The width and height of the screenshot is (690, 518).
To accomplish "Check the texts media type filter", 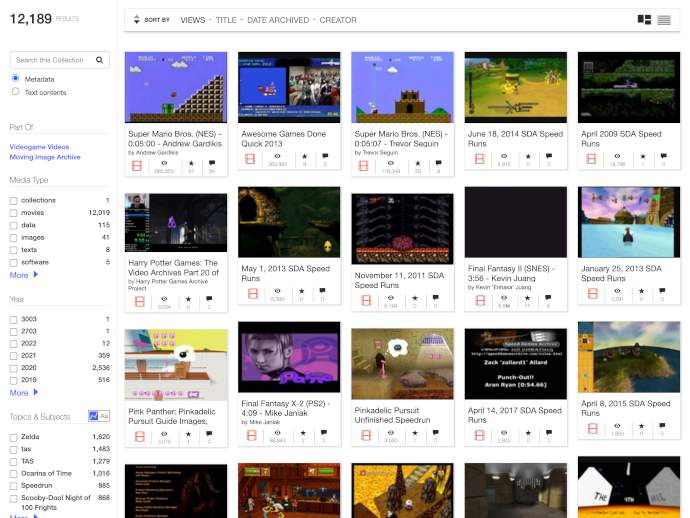I will click(14, 250).
